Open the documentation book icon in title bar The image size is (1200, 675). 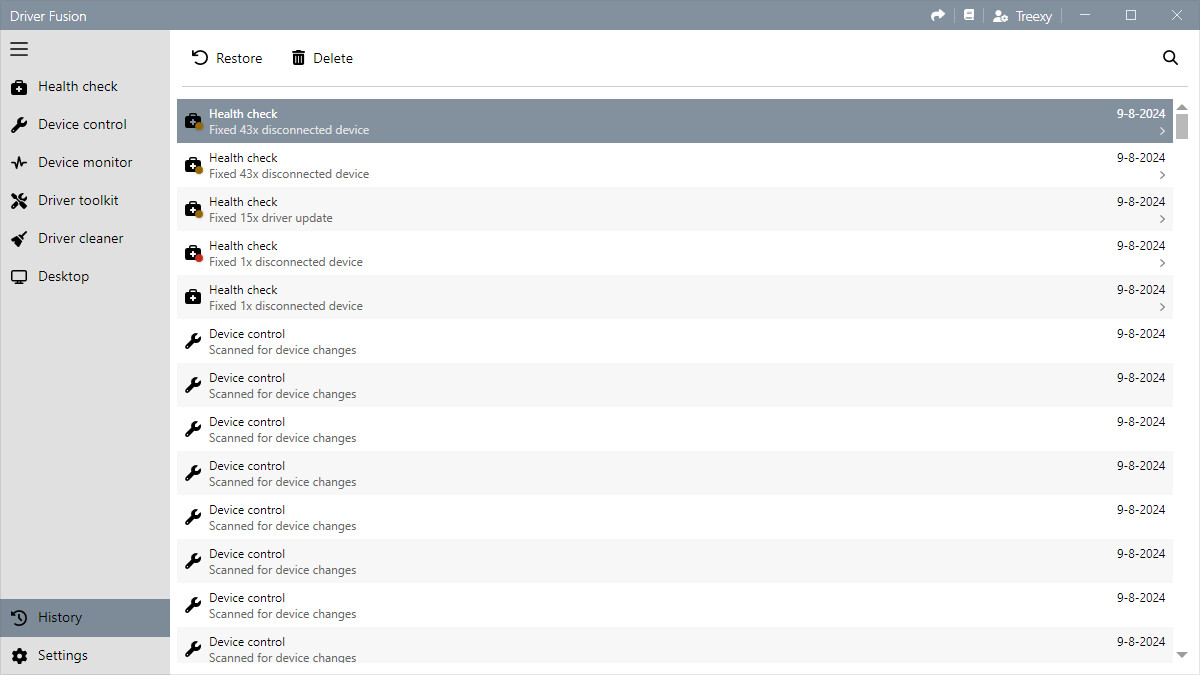968,15
